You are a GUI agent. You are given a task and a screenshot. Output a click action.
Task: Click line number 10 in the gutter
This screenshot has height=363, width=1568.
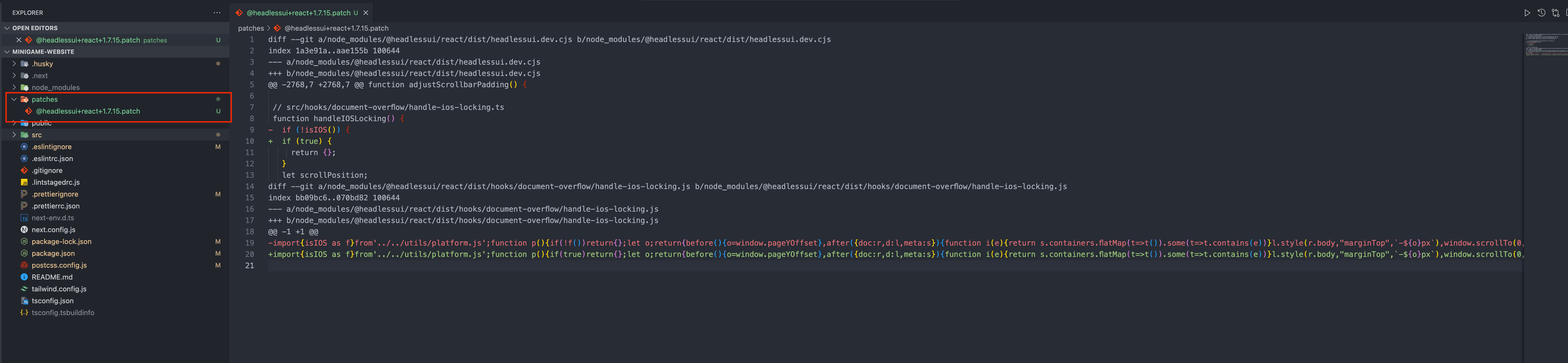coord(249,141)
